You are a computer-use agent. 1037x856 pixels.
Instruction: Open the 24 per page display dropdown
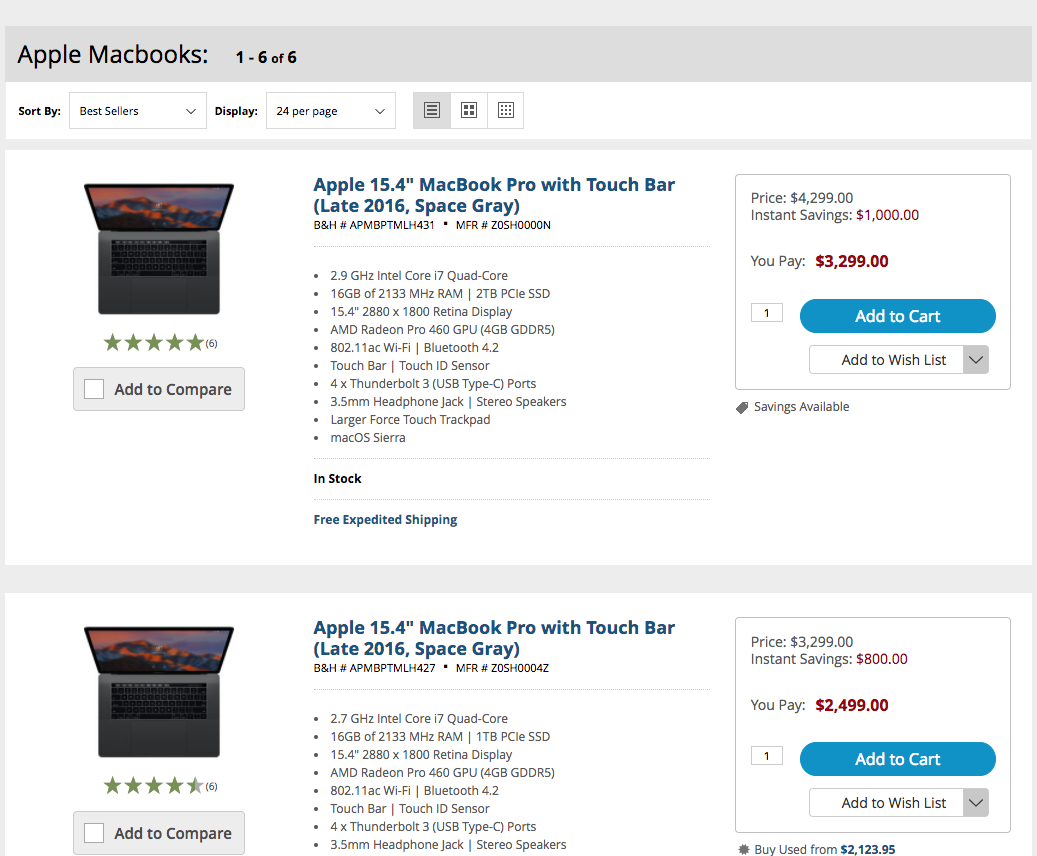point(331,110)
